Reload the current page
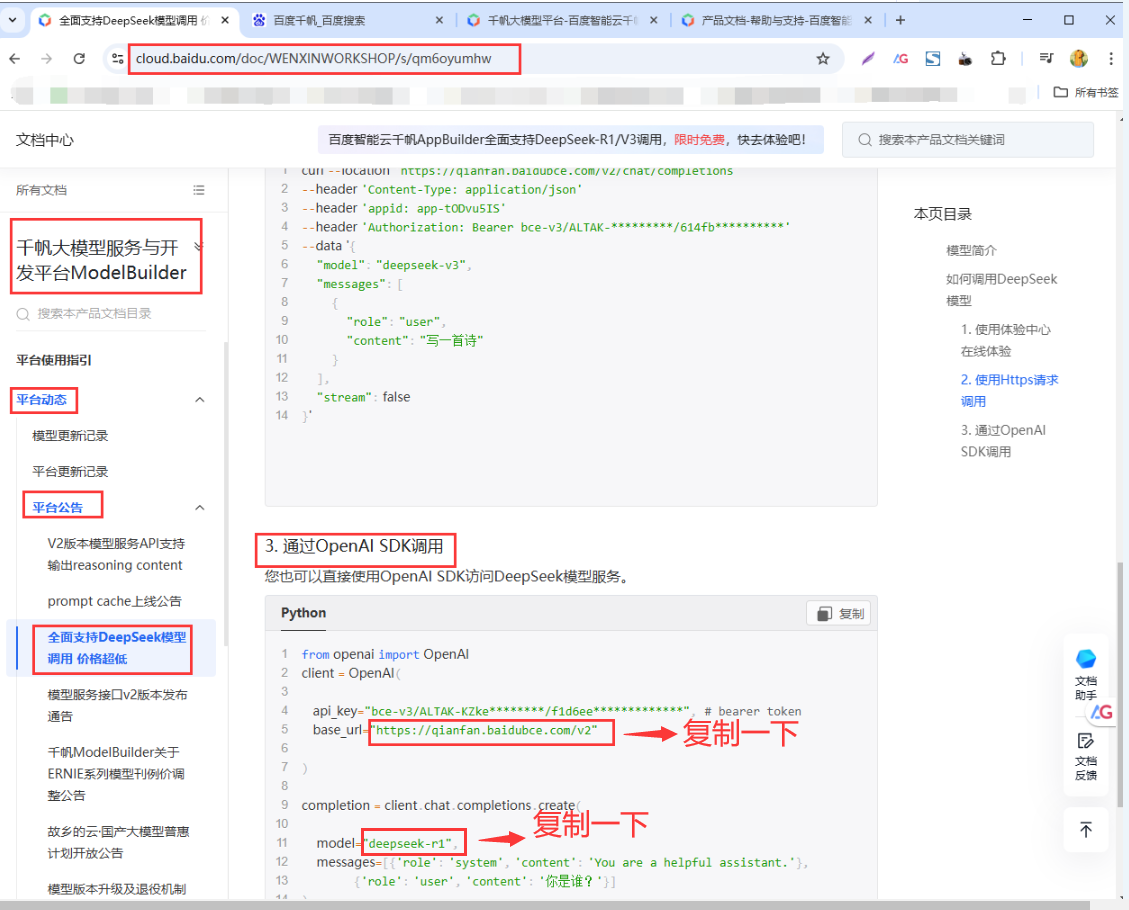Viewport: 1129px width, 910px height. click(x=79, y=59)
